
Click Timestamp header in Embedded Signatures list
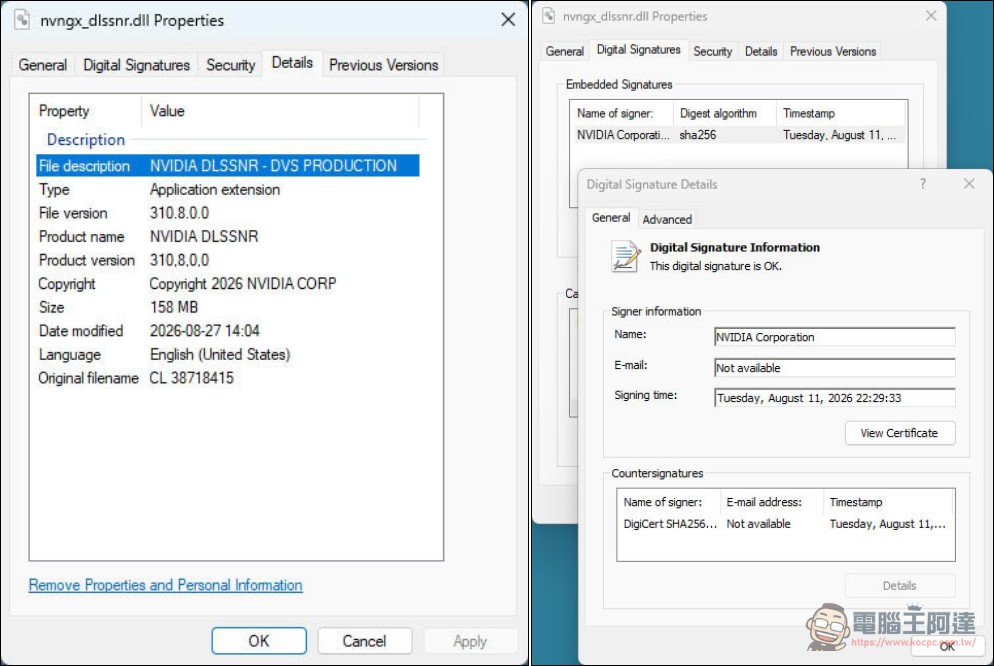(841, 113)
